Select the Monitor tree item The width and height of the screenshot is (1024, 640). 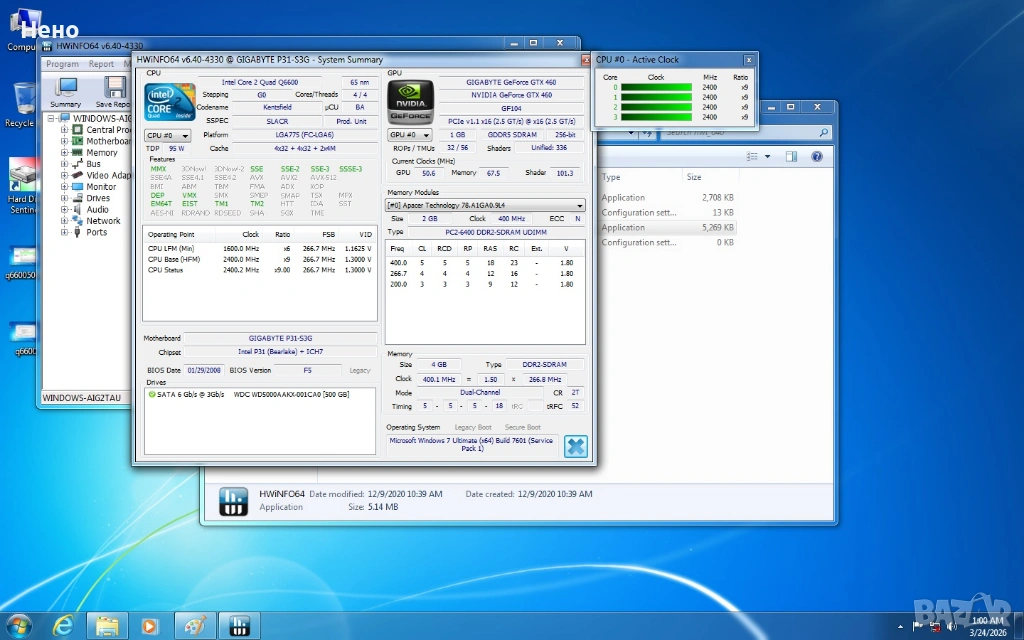point(100,187)
